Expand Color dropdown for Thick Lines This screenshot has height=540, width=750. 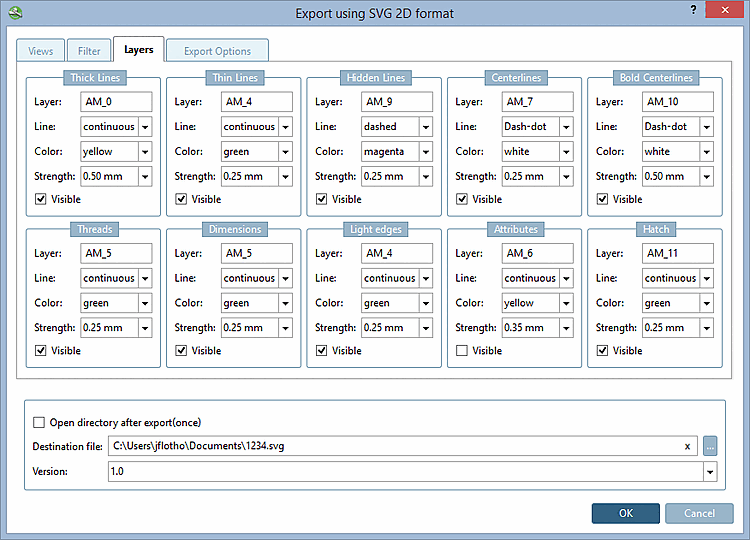(145, 152)
